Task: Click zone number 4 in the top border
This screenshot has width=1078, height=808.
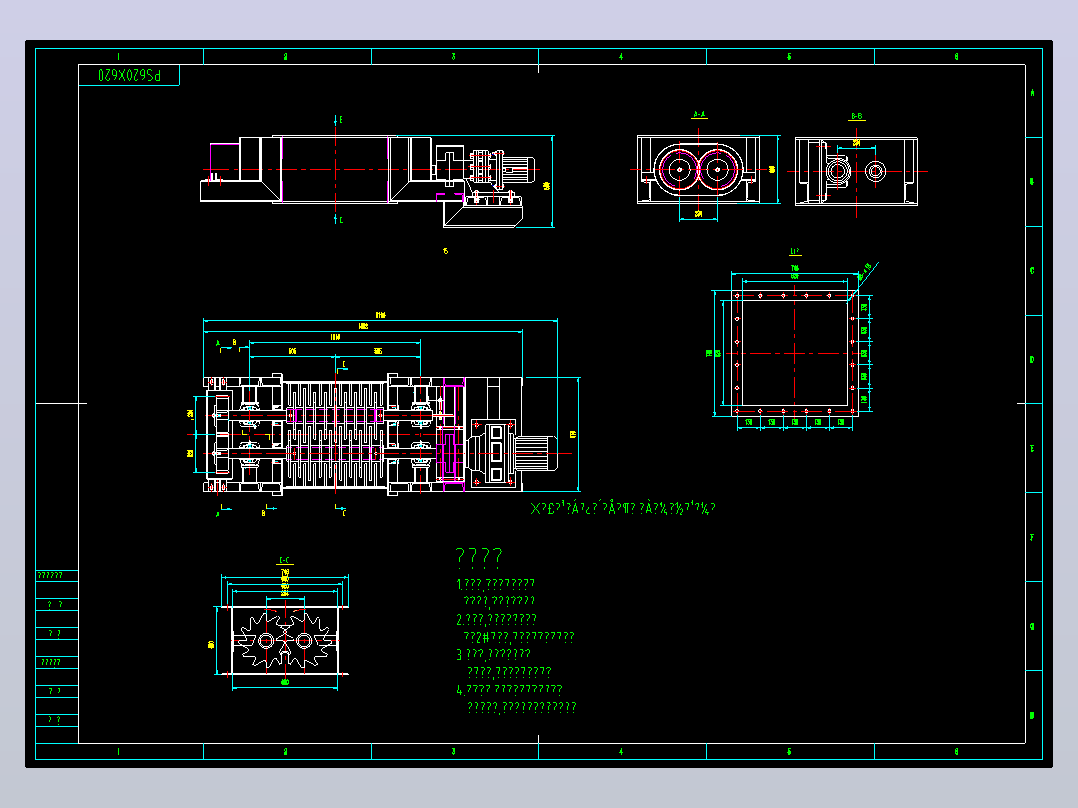Action: click(622, 56)
